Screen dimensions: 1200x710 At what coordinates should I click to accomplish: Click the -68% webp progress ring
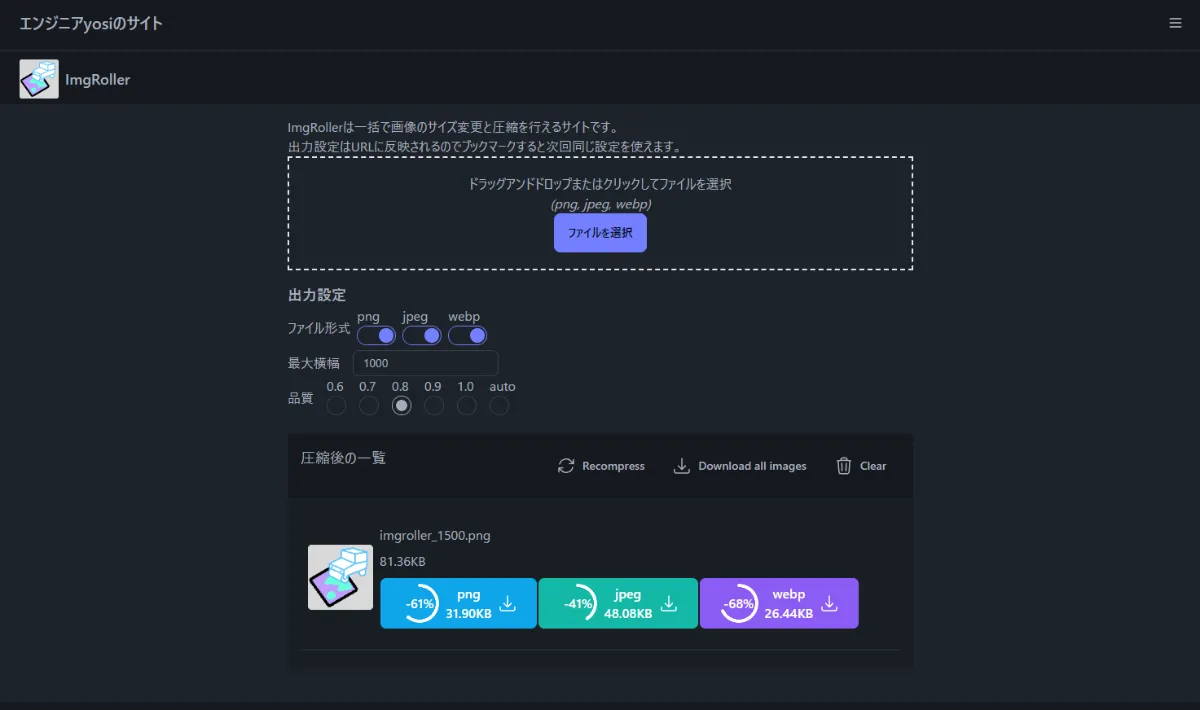point(739,603)
